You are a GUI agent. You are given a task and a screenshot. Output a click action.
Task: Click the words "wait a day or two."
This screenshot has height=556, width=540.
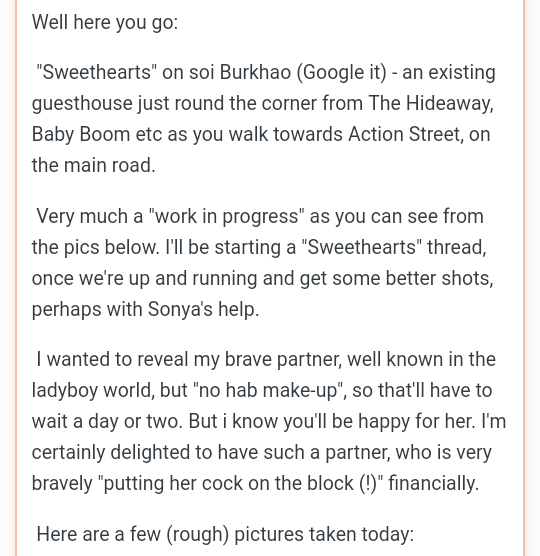coord(107,422)
